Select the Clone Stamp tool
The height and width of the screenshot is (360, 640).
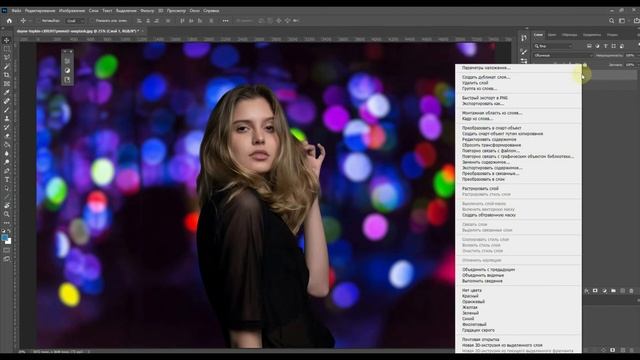point(7,118)
